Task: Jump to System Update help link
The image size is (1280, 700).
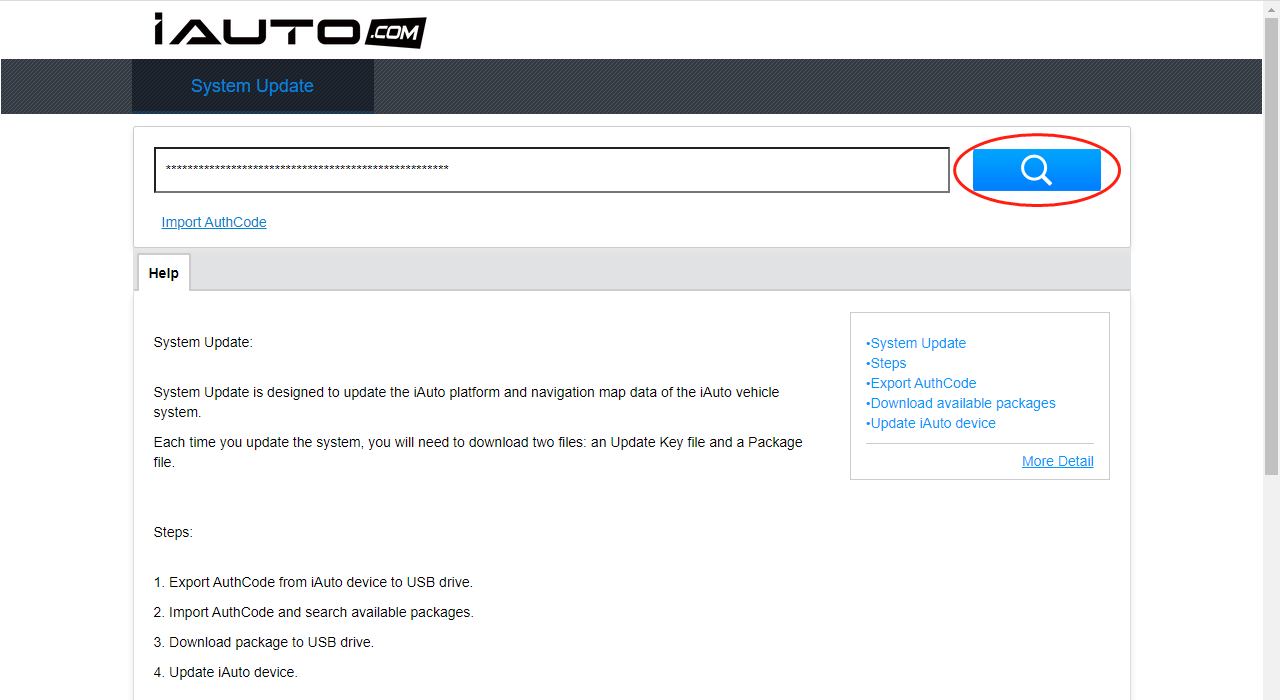Action: click(x=916, y=343)
